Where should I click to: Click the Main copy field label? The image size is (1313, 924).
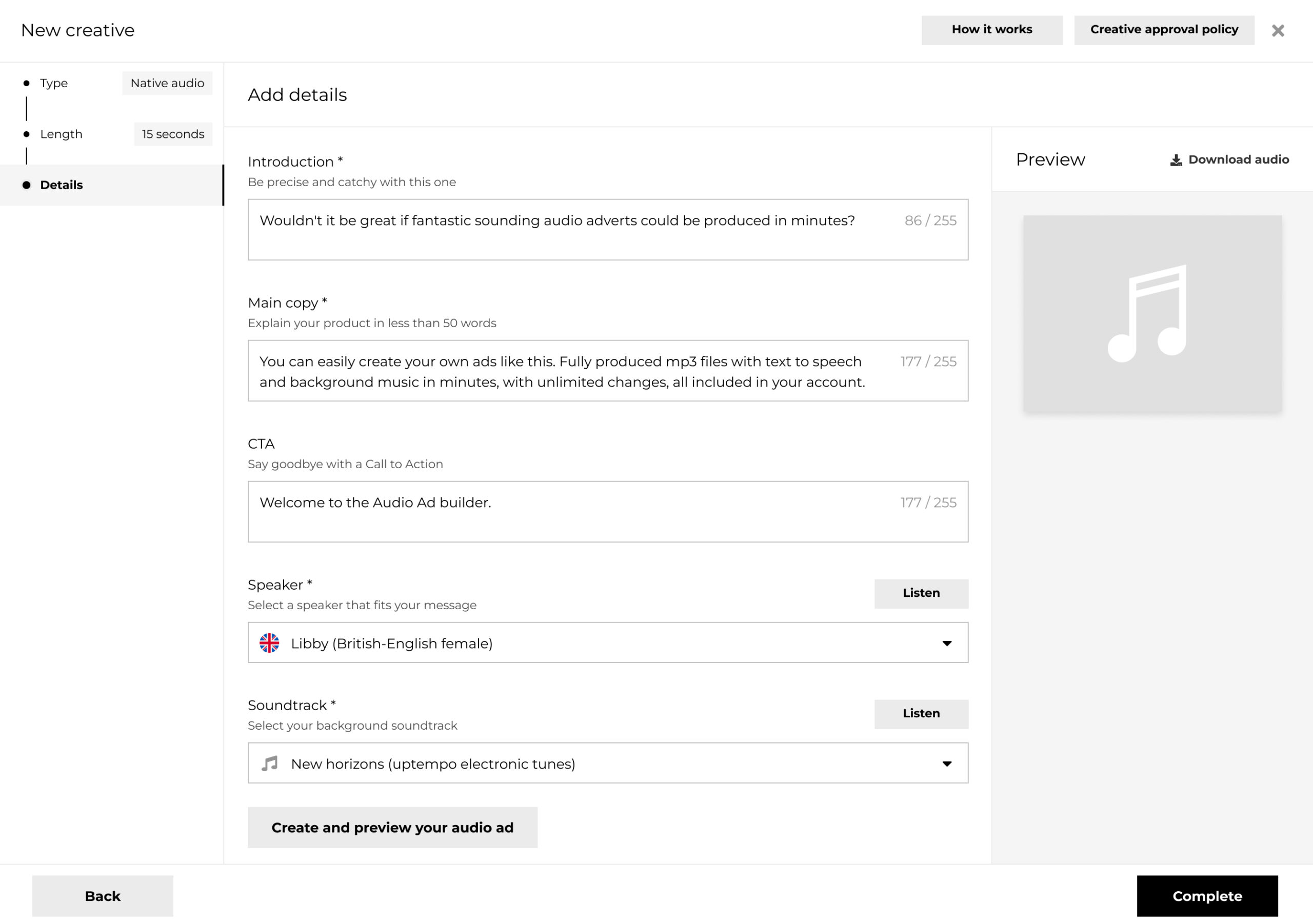(x=287, y=303)
